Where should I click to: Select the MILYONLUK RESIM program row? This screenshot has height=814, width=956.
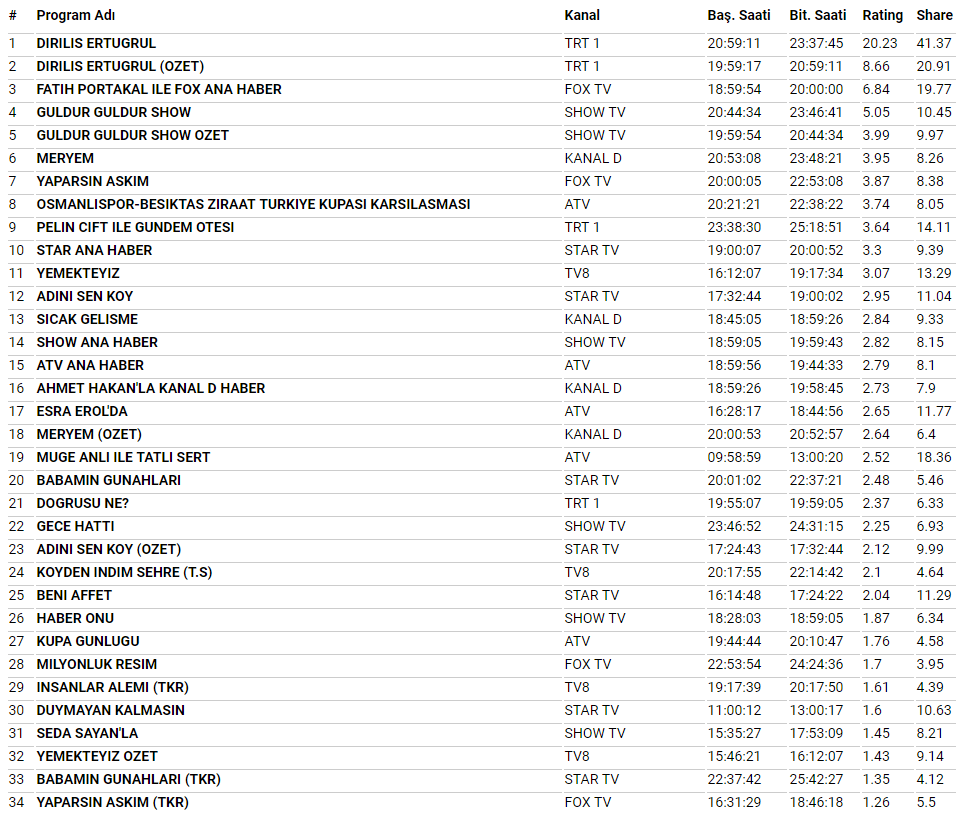tap(97, 664)
